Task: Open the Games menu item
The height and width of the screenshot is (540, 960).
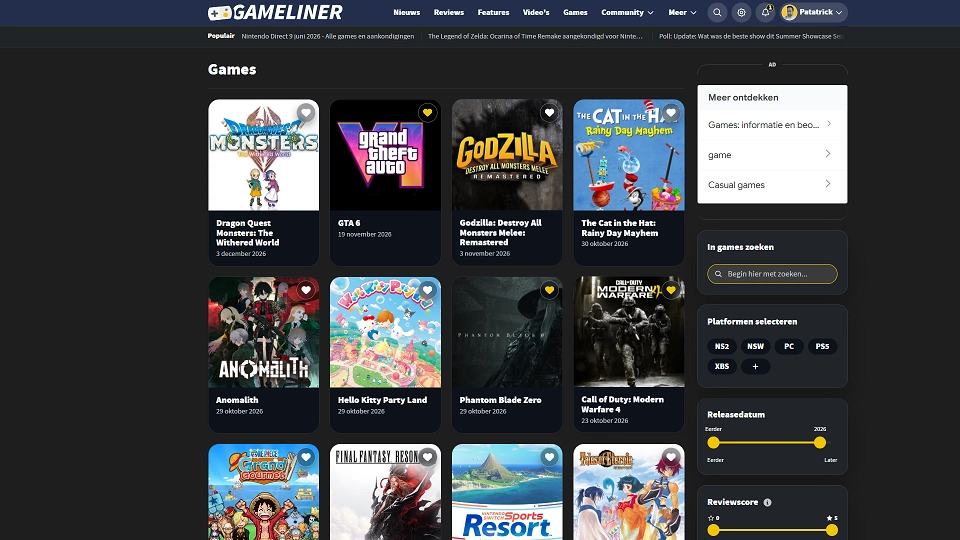Action: pos(575,12)
